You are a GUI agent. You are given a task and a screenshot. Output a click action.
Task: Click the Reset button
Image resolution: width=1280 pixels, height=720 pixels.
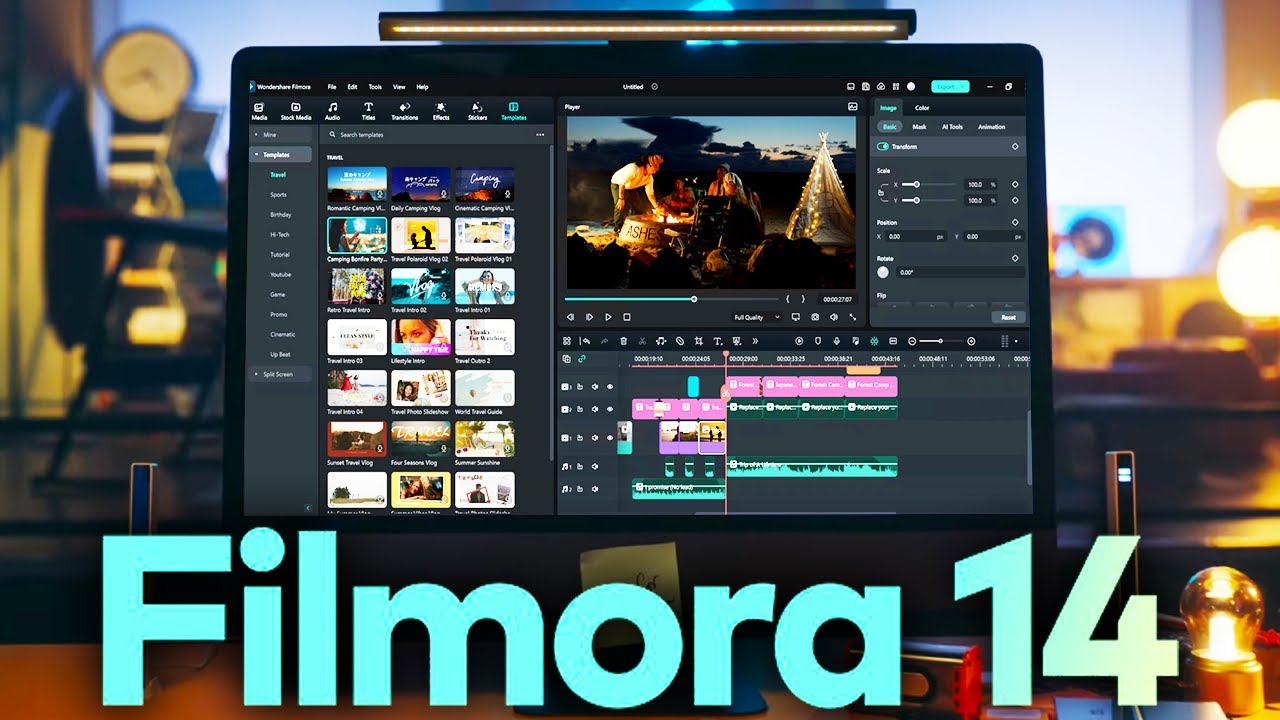coord(1008,317)
